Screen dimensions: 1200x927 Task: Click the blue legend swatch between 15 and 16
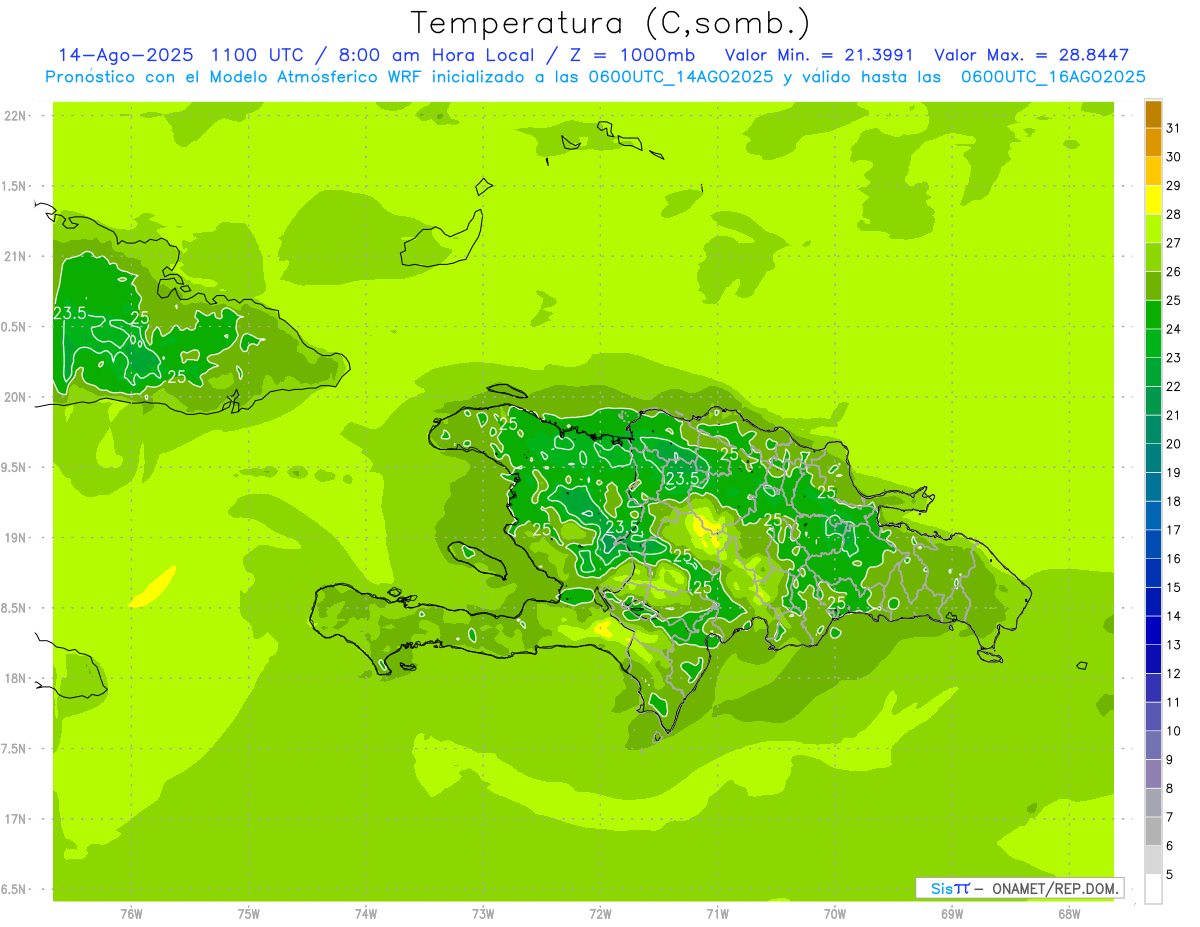pyautogui.click(x=1153, y=573)
